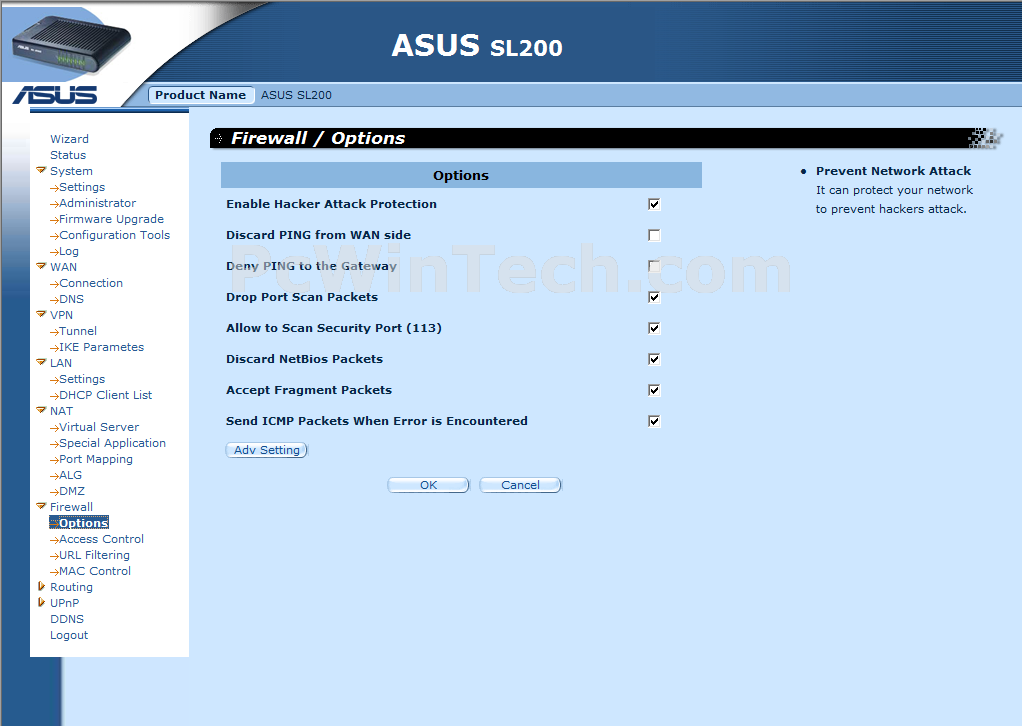Open MAC Control page
This screenshot has width=1022, height=726.
tap(95, 571)
